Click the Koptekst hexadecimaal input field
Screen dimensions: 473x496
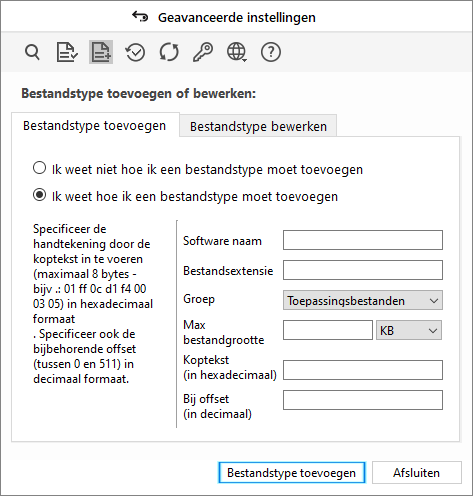coord(363,370)
